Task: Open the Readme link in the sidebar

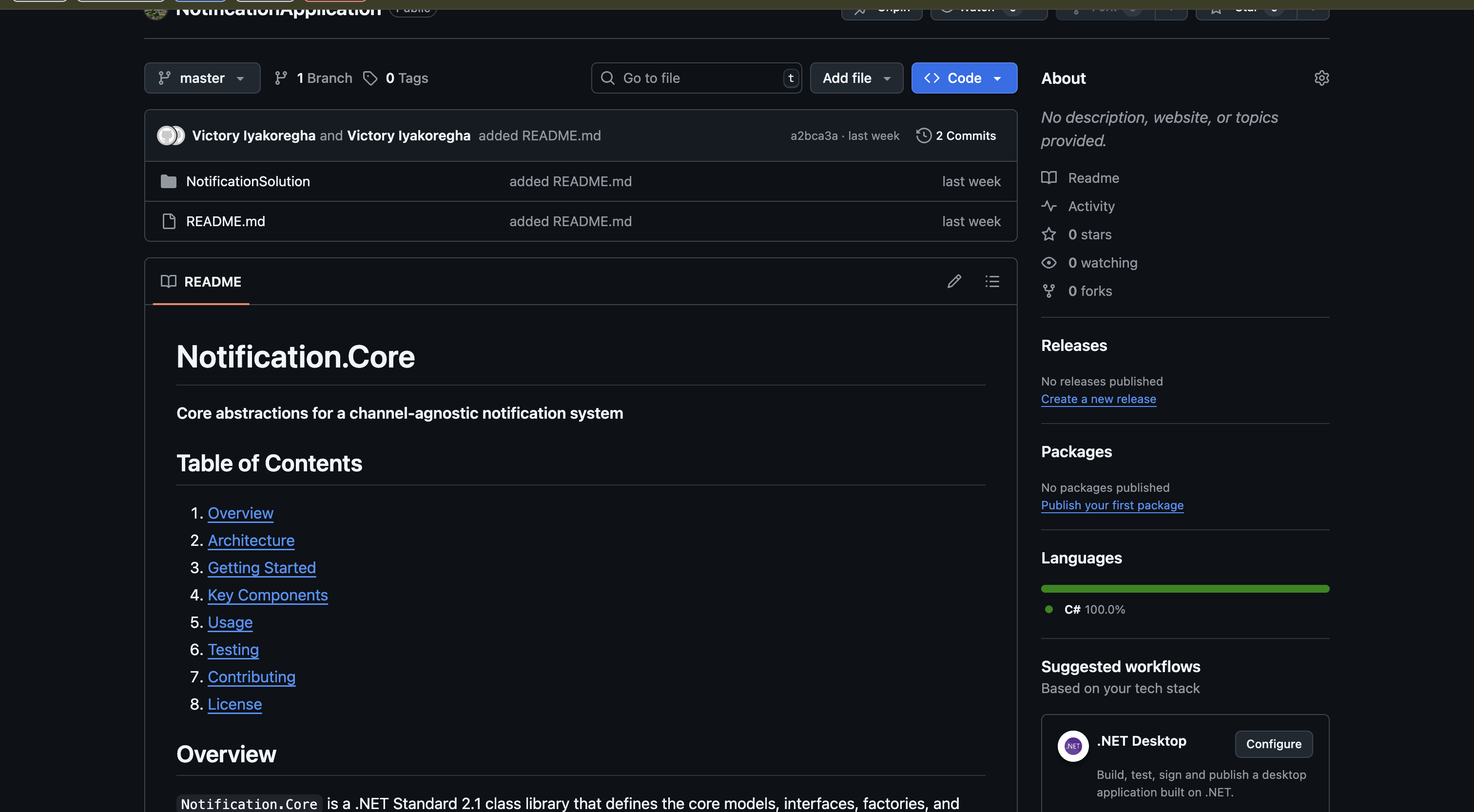Action: click(1092, 177)
